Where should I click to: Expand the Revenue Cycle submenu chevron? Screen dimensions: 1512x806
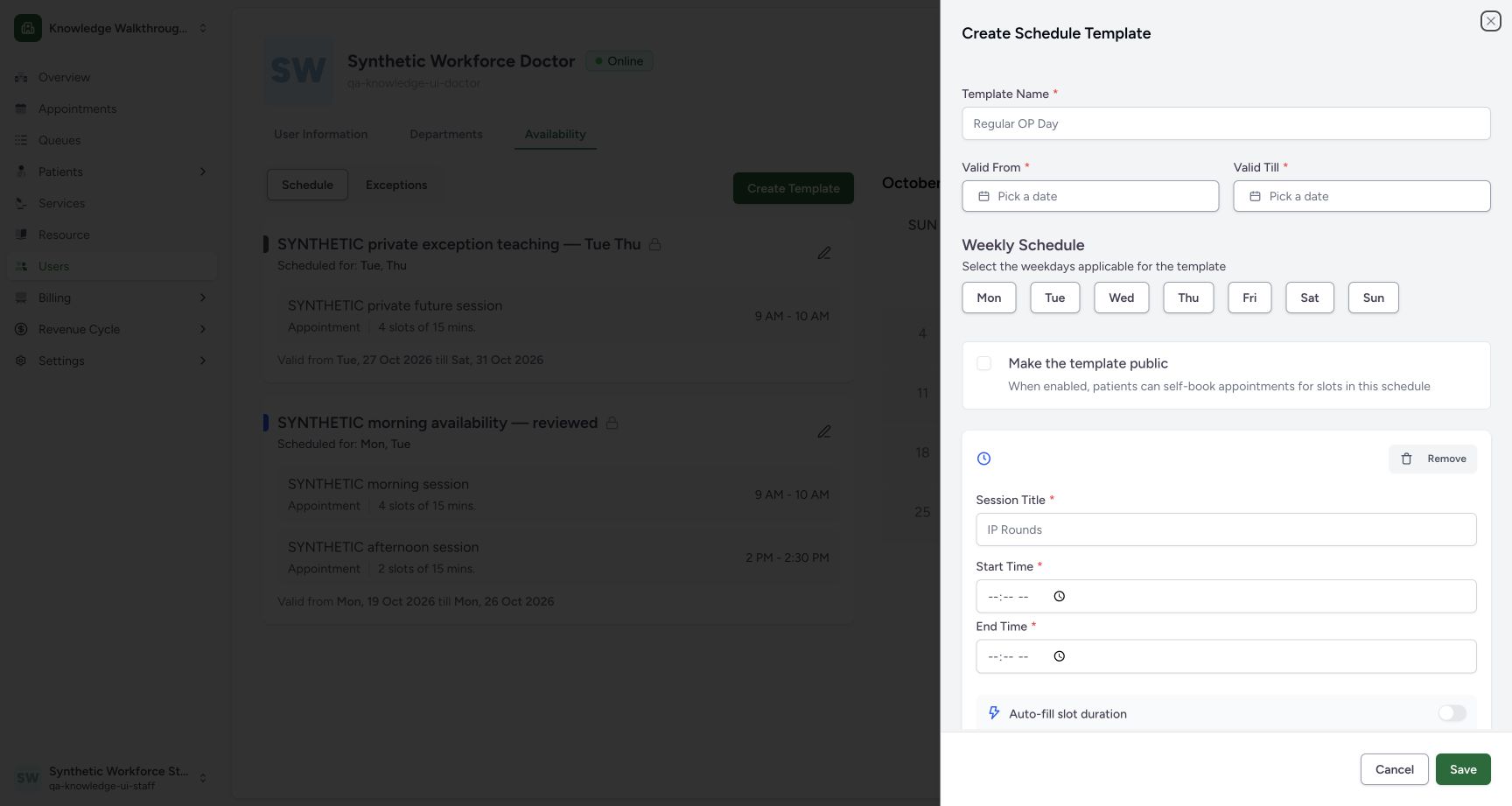pyautogui.click(x=203, y=329)
